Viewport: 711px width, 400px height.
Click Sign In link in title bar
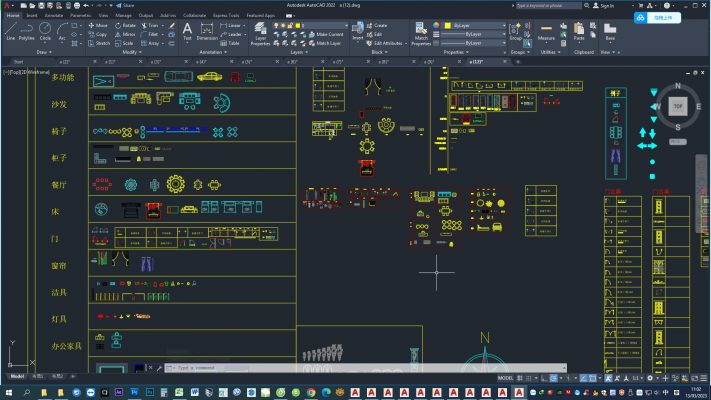point(606,6)
